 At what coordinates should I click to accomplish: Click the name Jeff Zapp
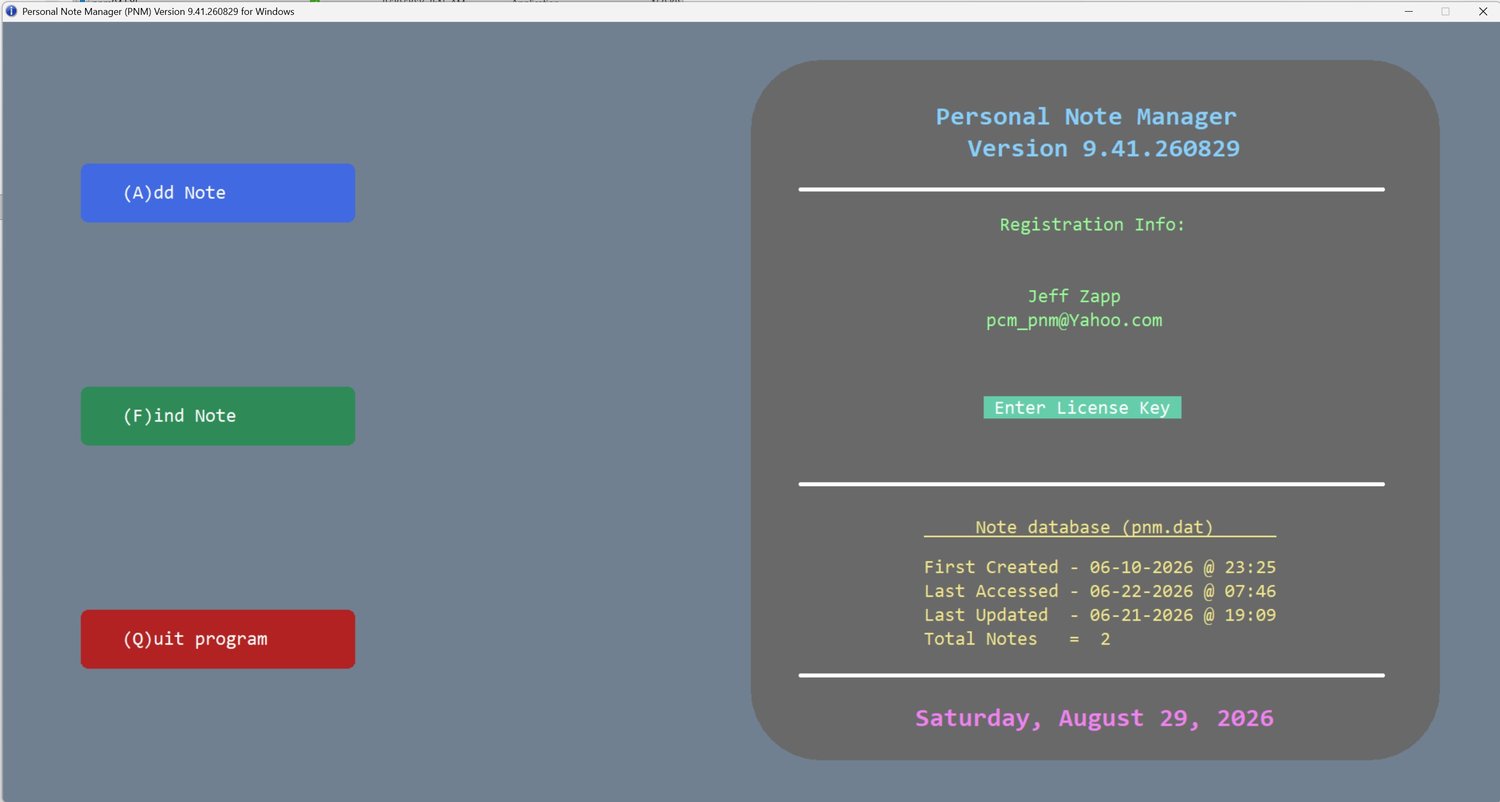pos(1074,296)
